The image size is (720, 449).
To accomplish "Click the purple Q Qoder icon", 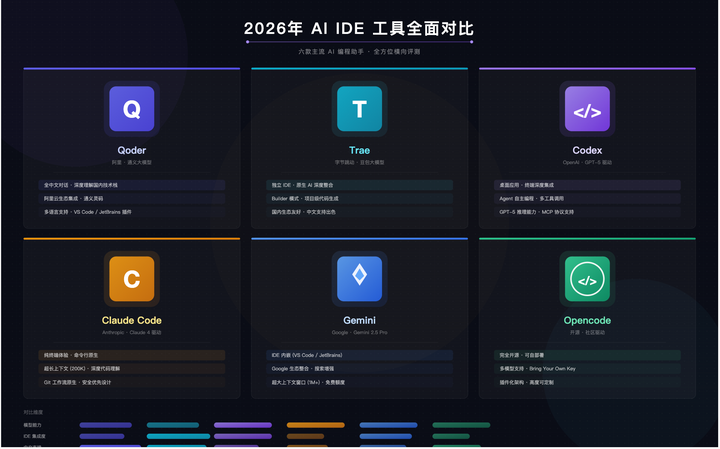I will click(x=132, y=109).
